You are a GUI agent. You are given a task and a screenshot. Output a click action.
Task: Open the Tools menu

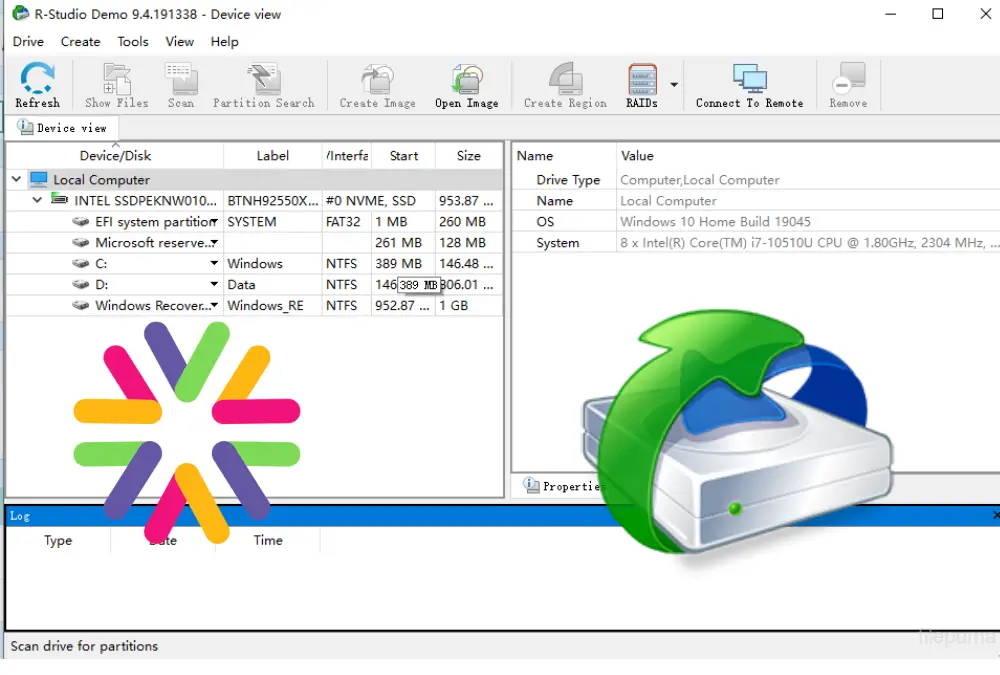tap(133, 41)
